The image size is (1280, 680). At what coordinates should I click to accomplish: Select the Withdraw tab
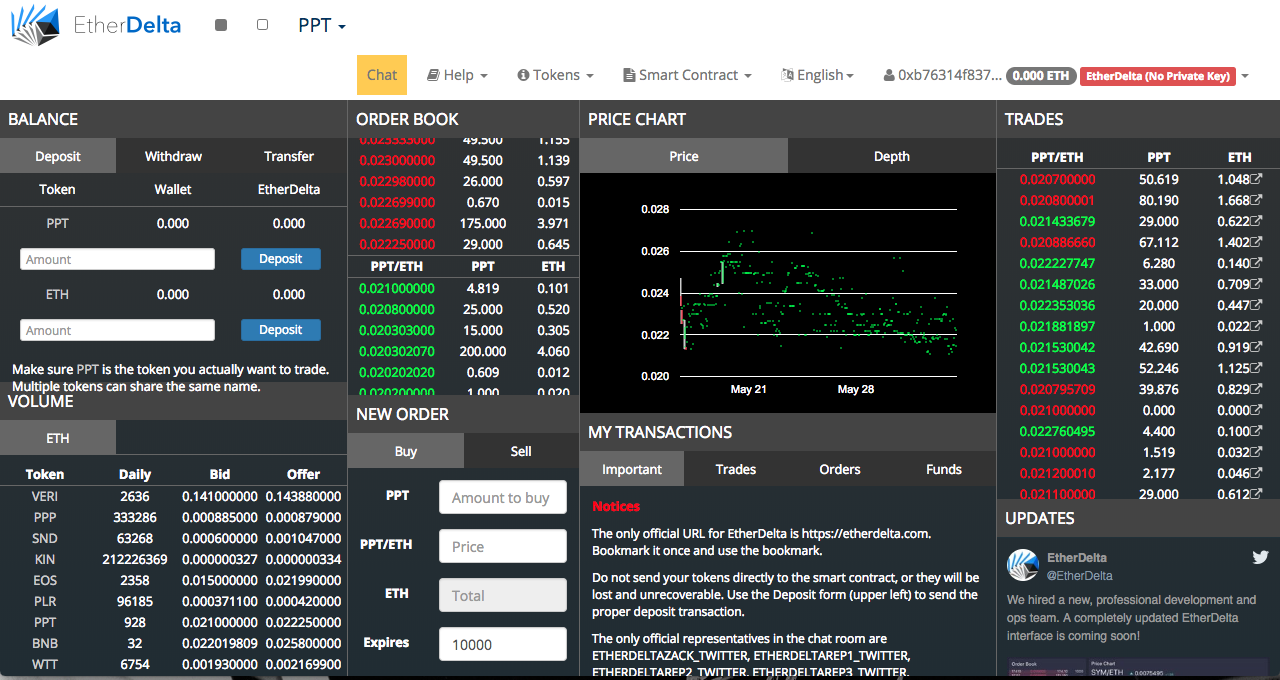173,156
